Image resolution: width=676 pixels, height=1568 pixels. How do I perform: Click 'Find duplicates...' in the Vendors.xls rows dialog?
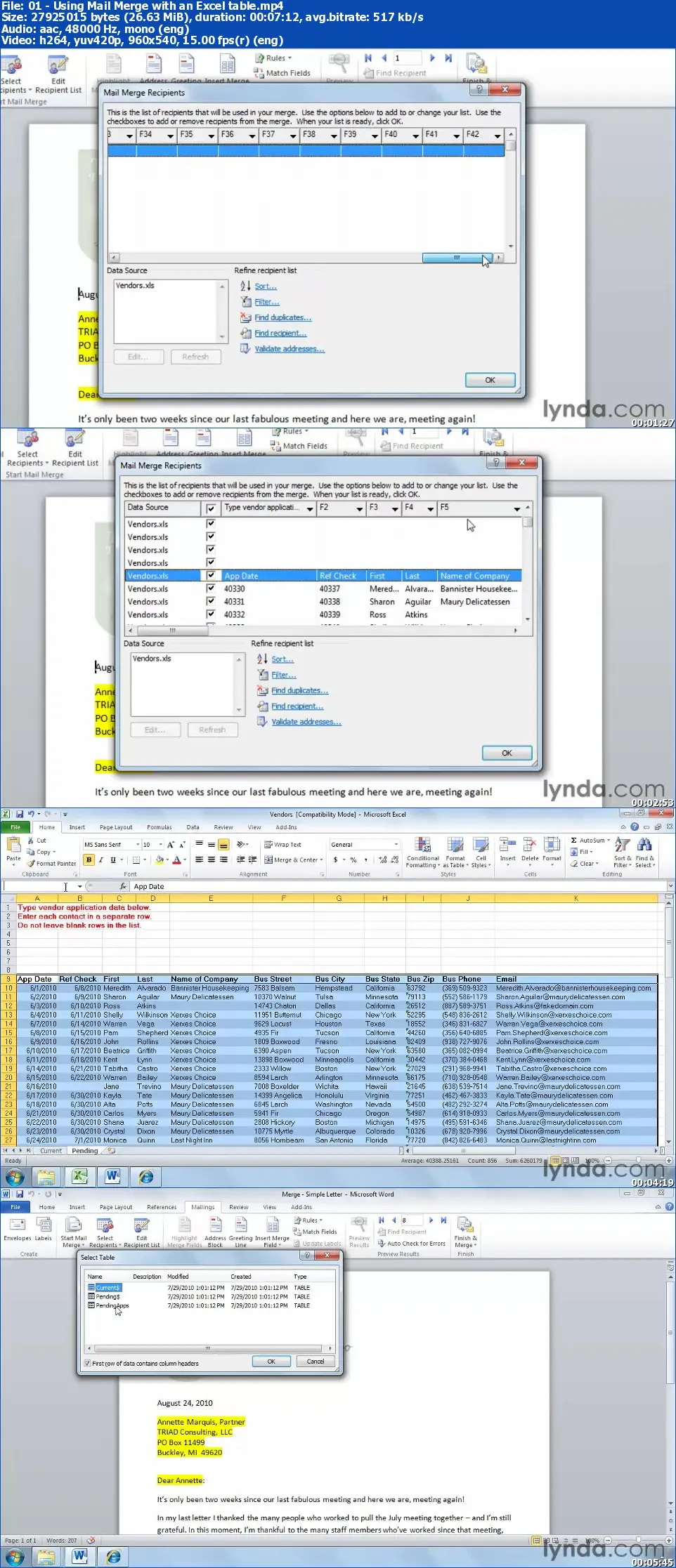pos(299,691)
